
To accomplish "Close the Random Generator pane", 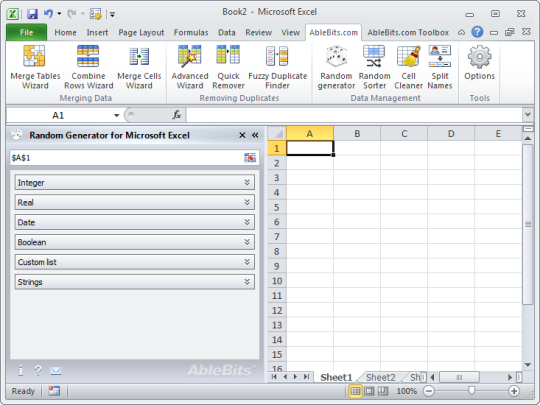I will [x=242, y=135].
